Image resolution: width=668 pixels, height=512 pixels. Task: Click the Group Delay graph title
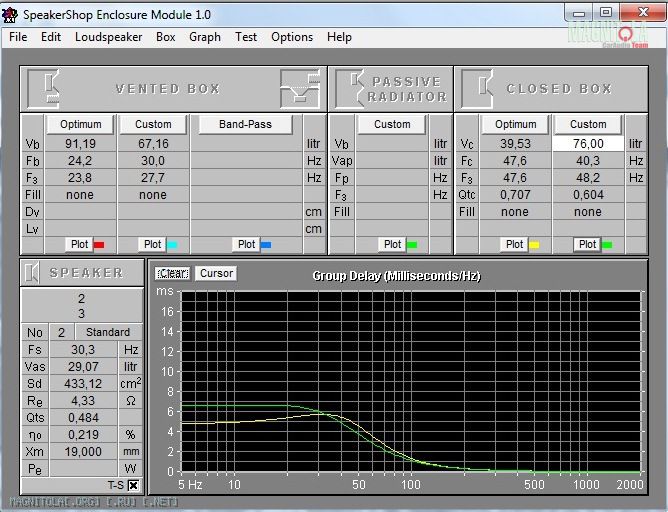[x=396, y=276]
